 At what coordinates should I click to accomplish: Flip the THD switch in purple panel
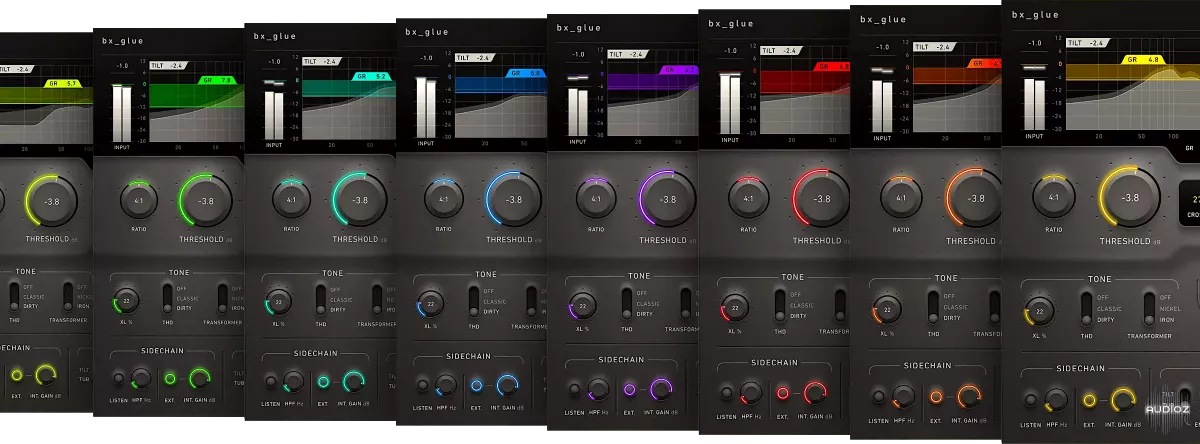click(x=626, y=302)
